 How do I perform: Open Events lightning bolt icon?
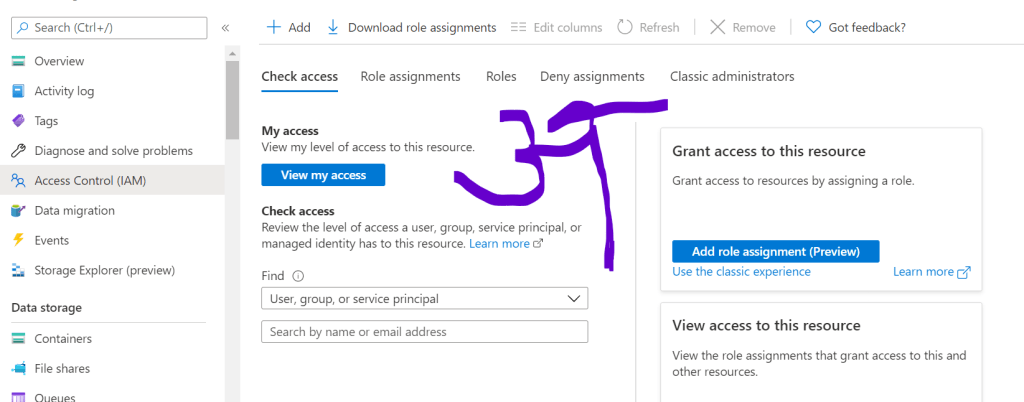pyautogui.click(x=18, y=240)
